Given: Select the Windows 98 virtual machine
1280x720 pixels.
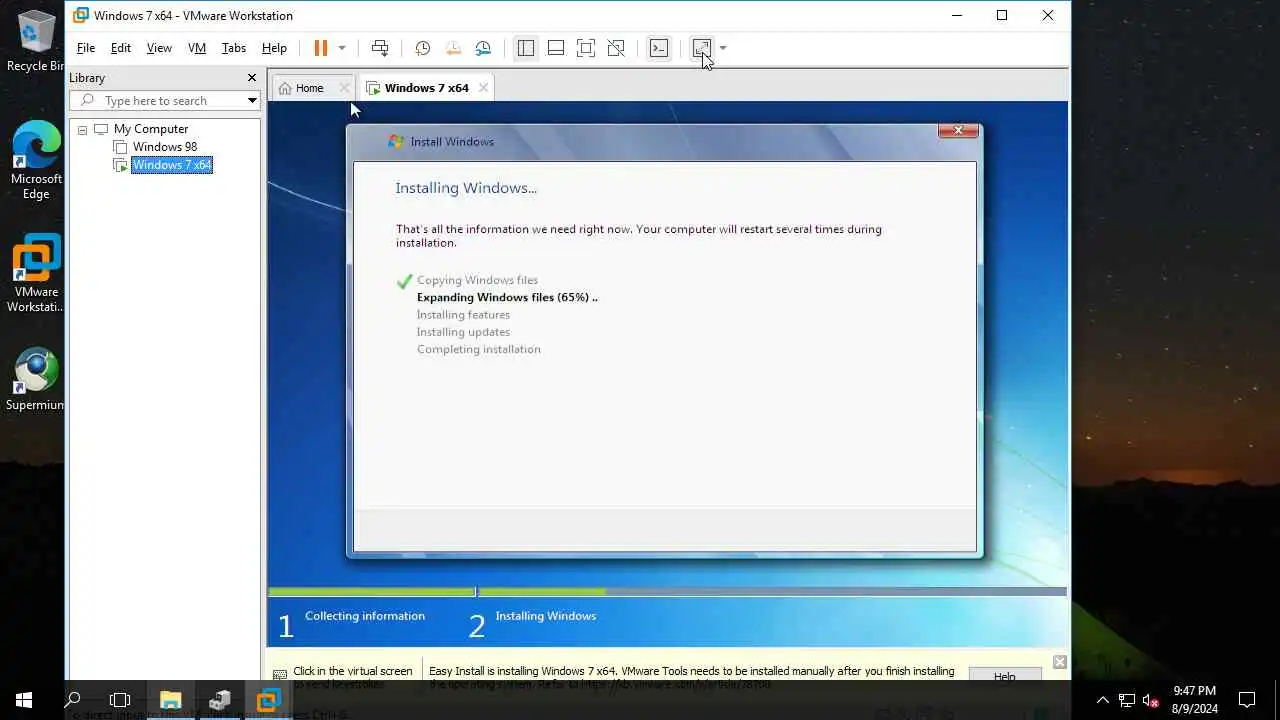Looking at the screenshot, I should click(x=165, y=147).
